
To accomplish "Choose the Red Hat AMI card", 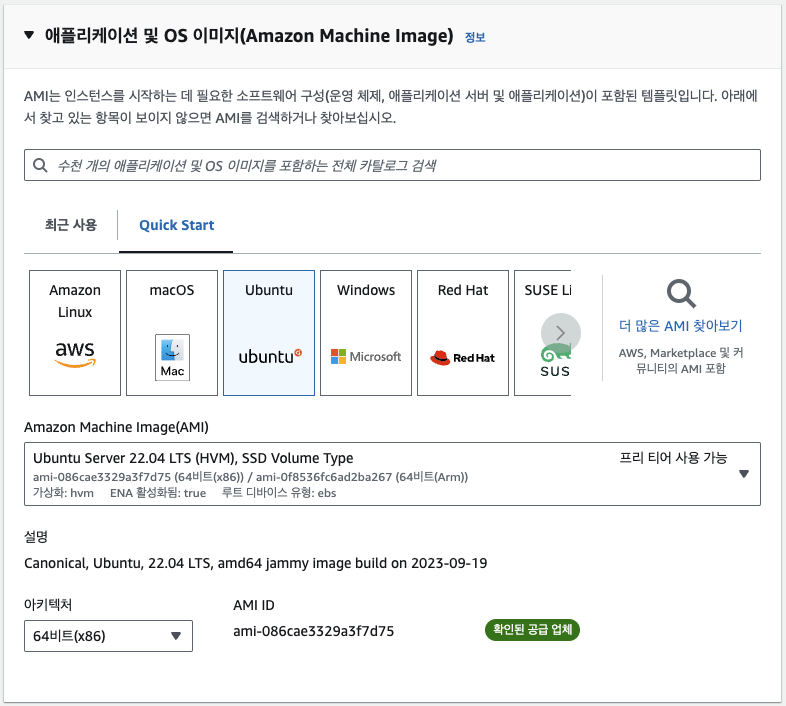I will coord(463,333).
